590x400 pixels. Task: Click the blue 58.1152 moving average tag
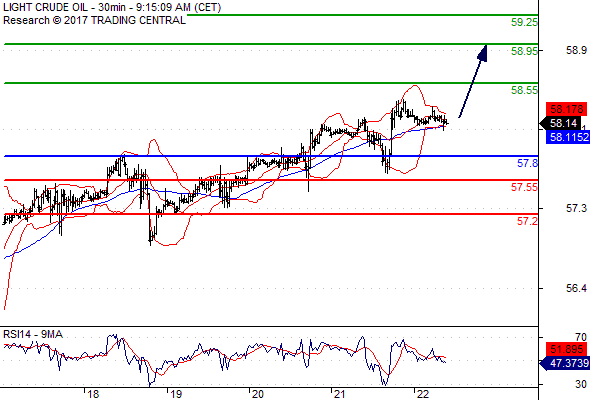point(568,137)
